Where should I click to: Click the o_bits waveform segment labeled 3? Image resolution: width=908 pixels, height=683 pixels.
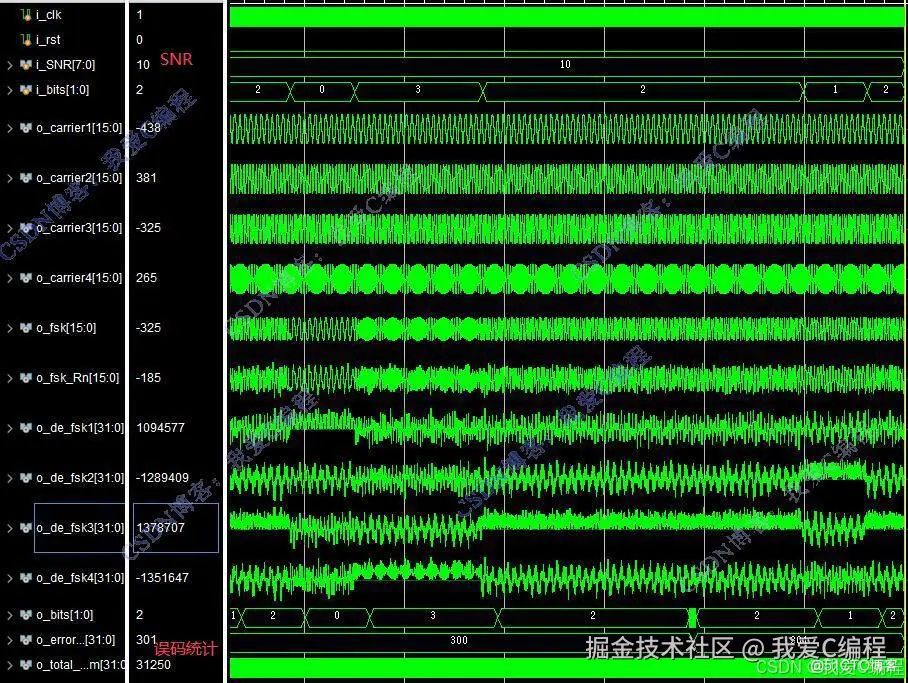click(433, 616)
